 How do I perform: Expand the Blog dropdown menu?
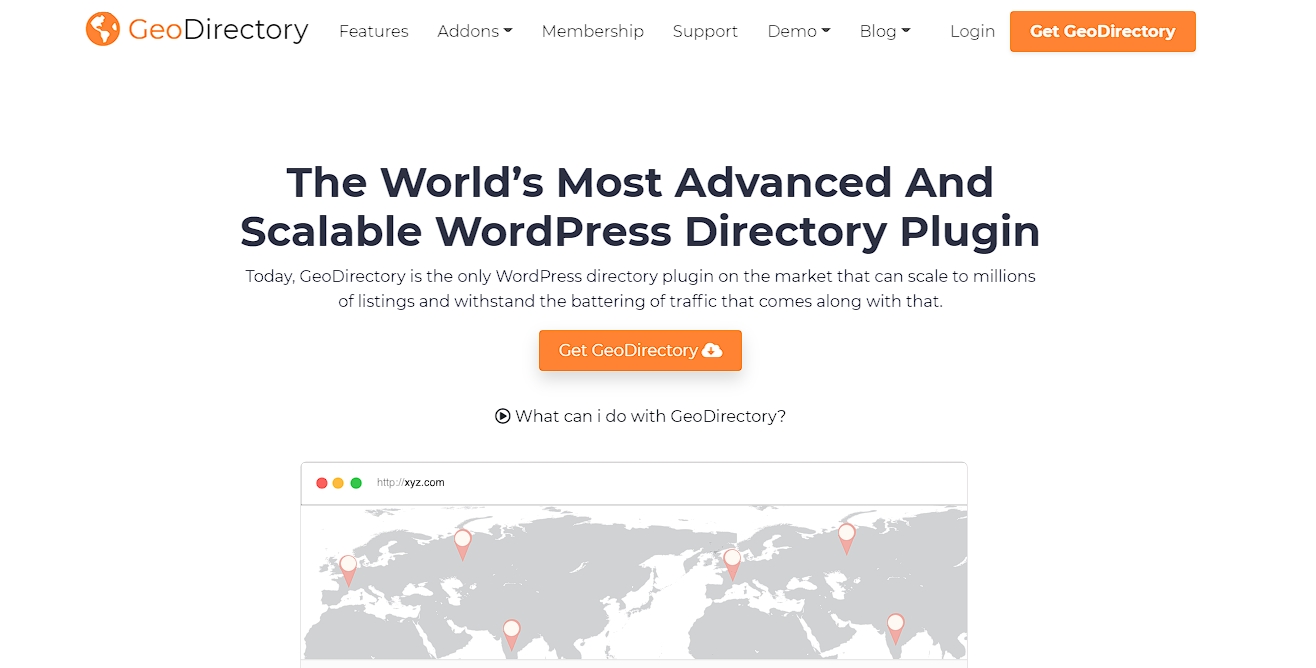[885, 31]
